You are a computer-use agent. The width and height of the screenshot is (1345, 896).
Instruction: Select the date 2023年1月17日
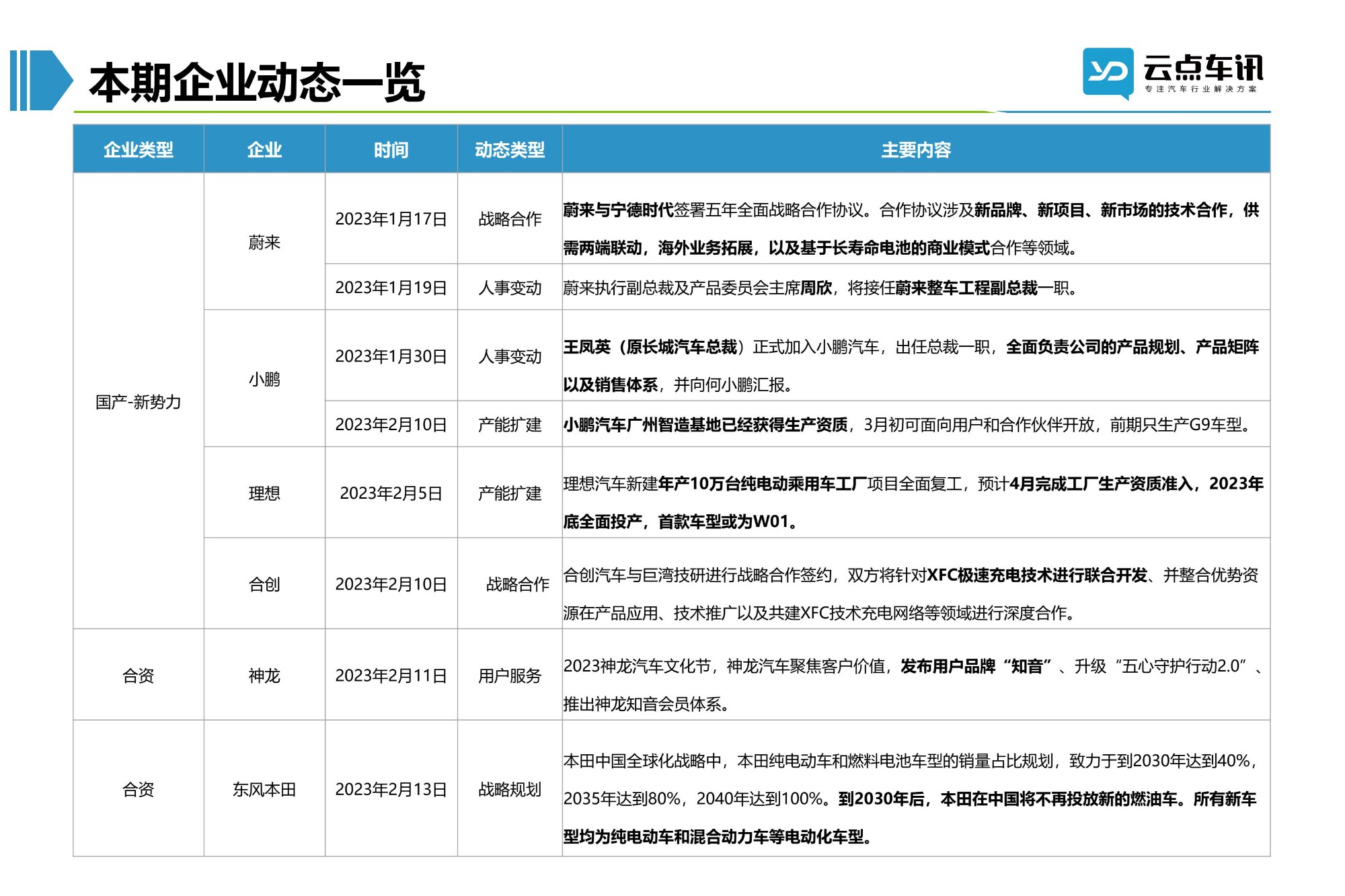click(391, 219)
